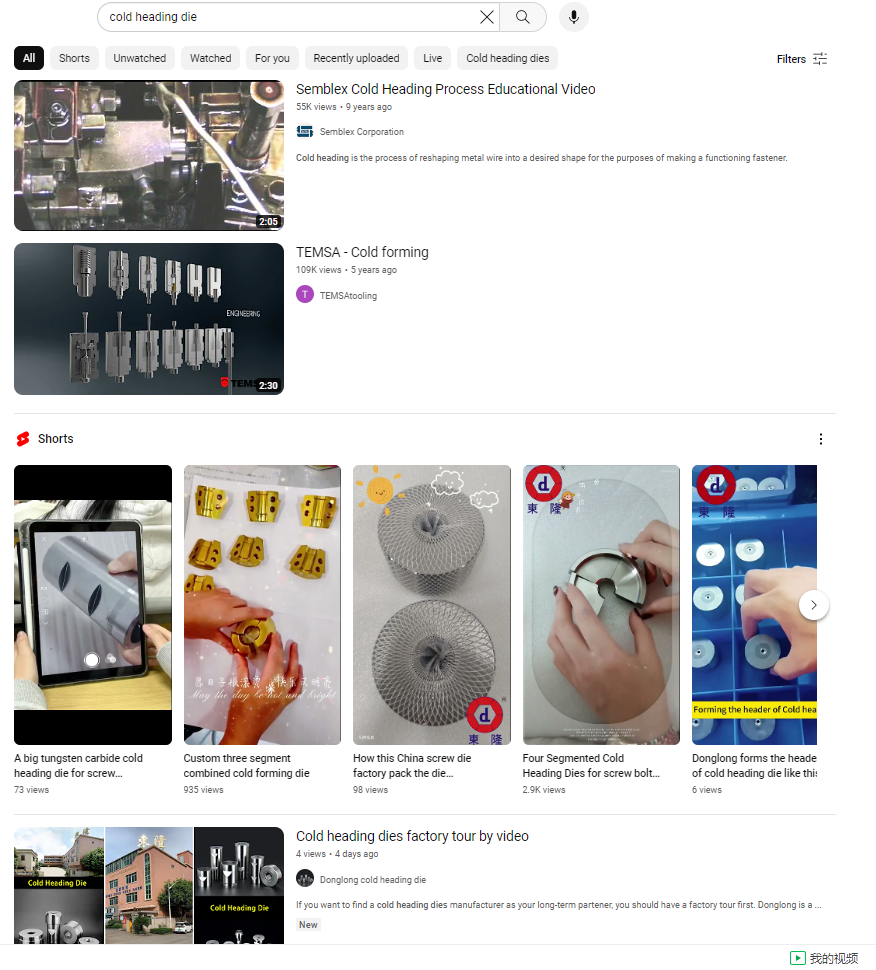Open the Donglong cold heading die channel avatar
Viewport: 876px width, 970px height.
304,878
